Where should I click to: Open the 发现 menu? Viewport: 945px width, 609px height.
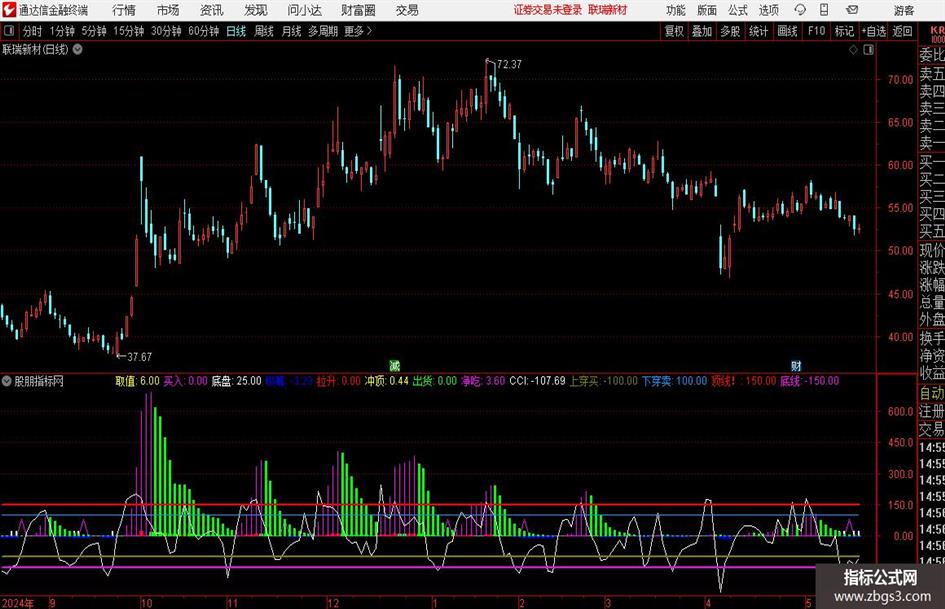click(x=256, y=10)
